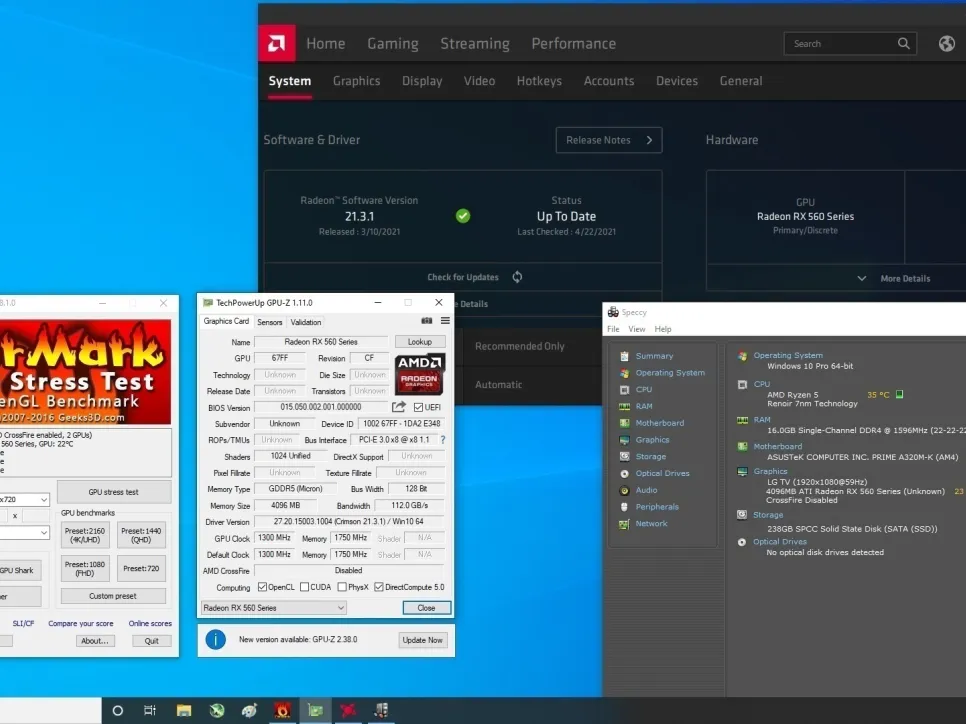Select Operating System in Speccy sidebar
This screenshot has width=966, height=724.
pyautogui.click(x=670, y=373)
